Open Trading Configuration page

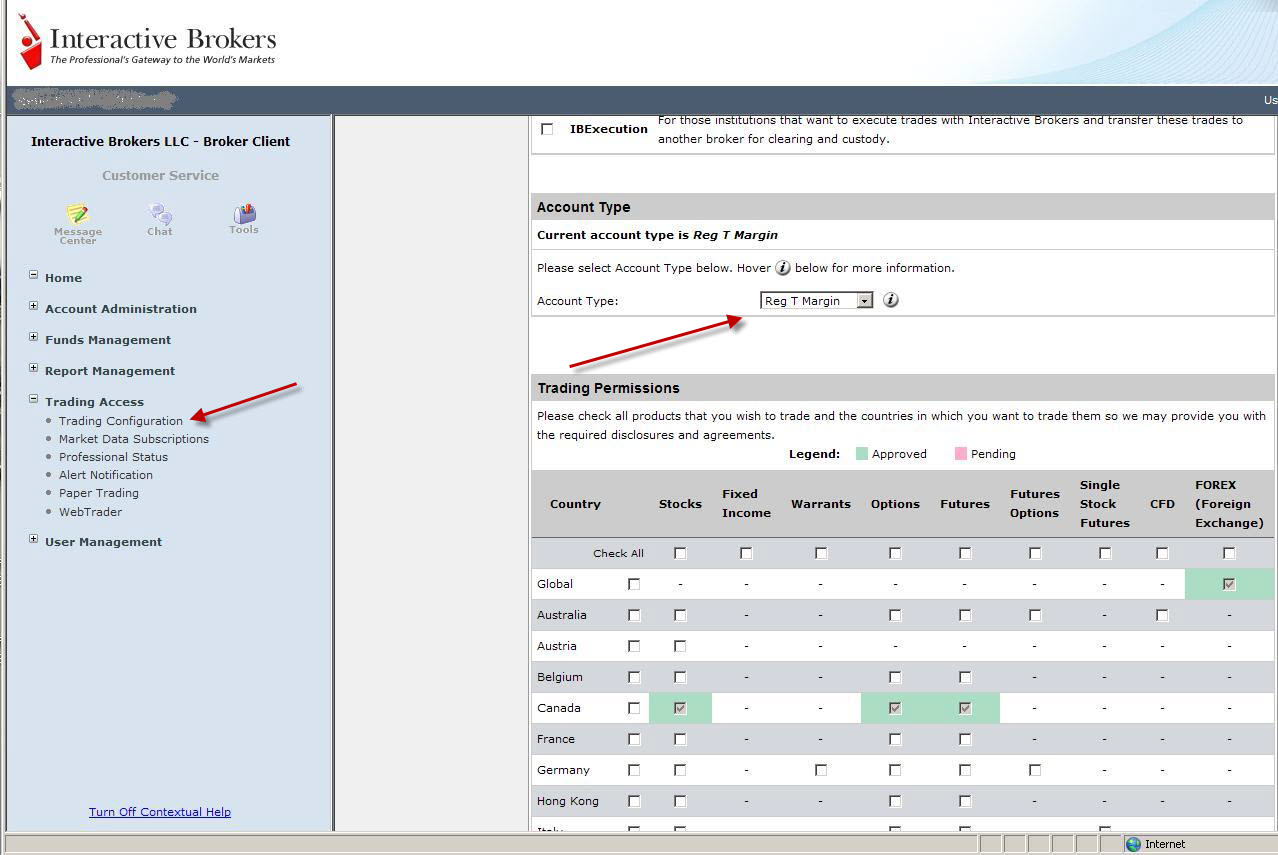coord(121,421)
